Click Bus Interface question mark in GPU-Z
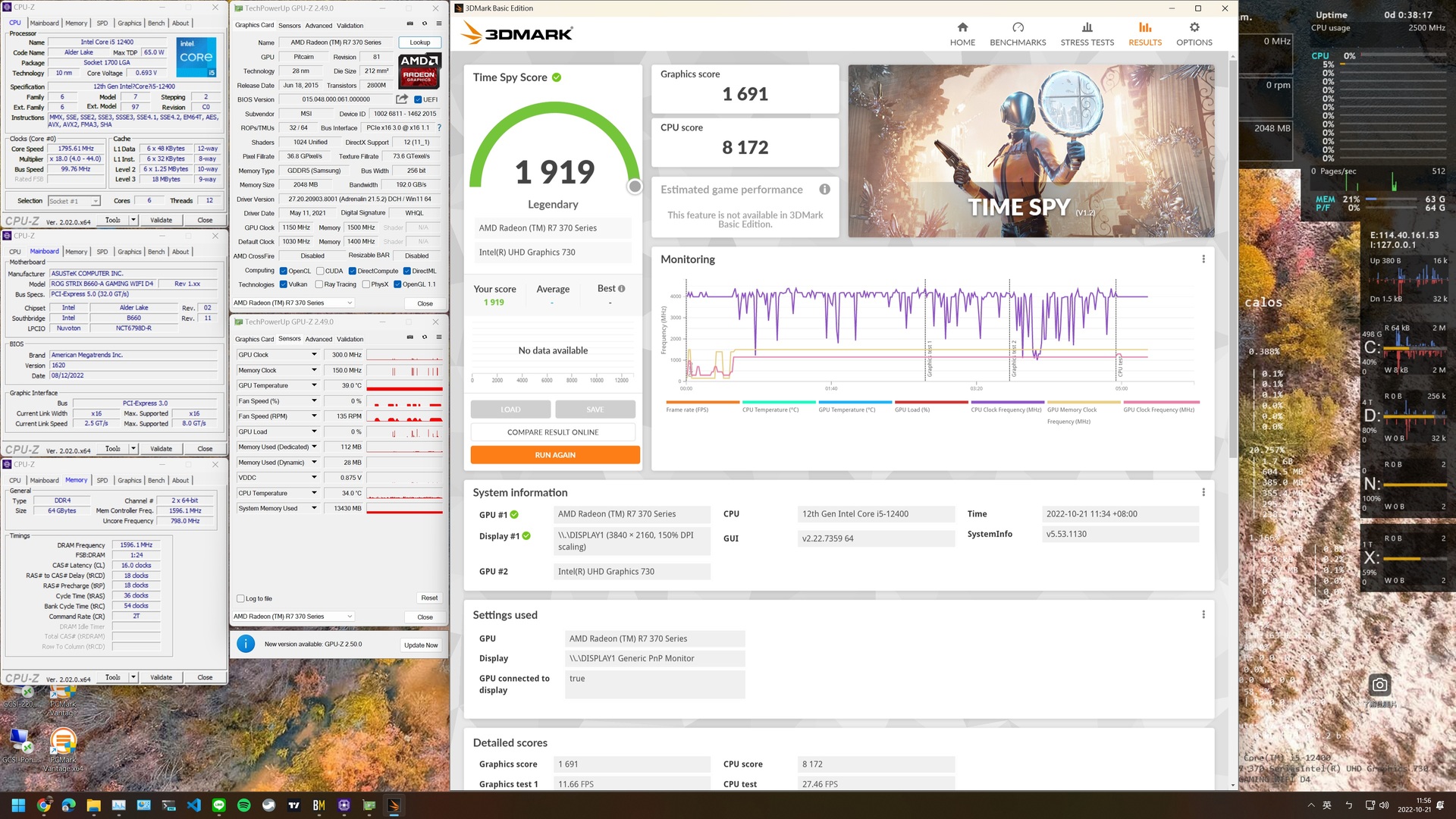This screenshot has height=819, width=1456. click(x=439, y=127)
